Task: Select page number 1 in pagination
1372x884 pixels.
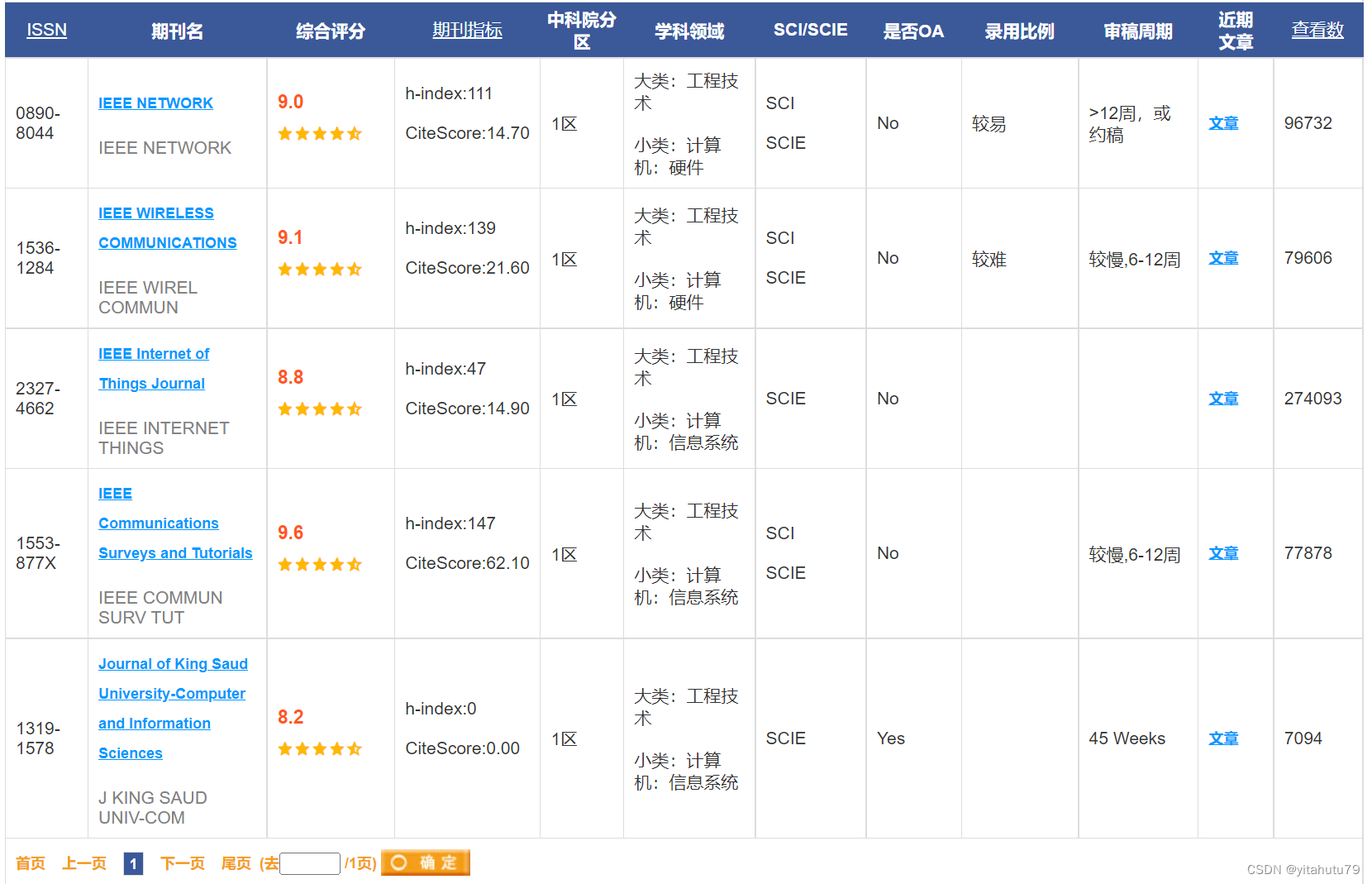Action: (x=133, y=863)
